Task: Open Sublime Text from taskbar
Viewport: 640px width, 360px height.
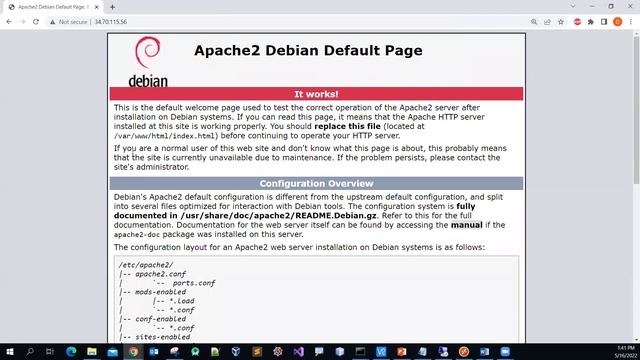Action: tap(257, 351)
